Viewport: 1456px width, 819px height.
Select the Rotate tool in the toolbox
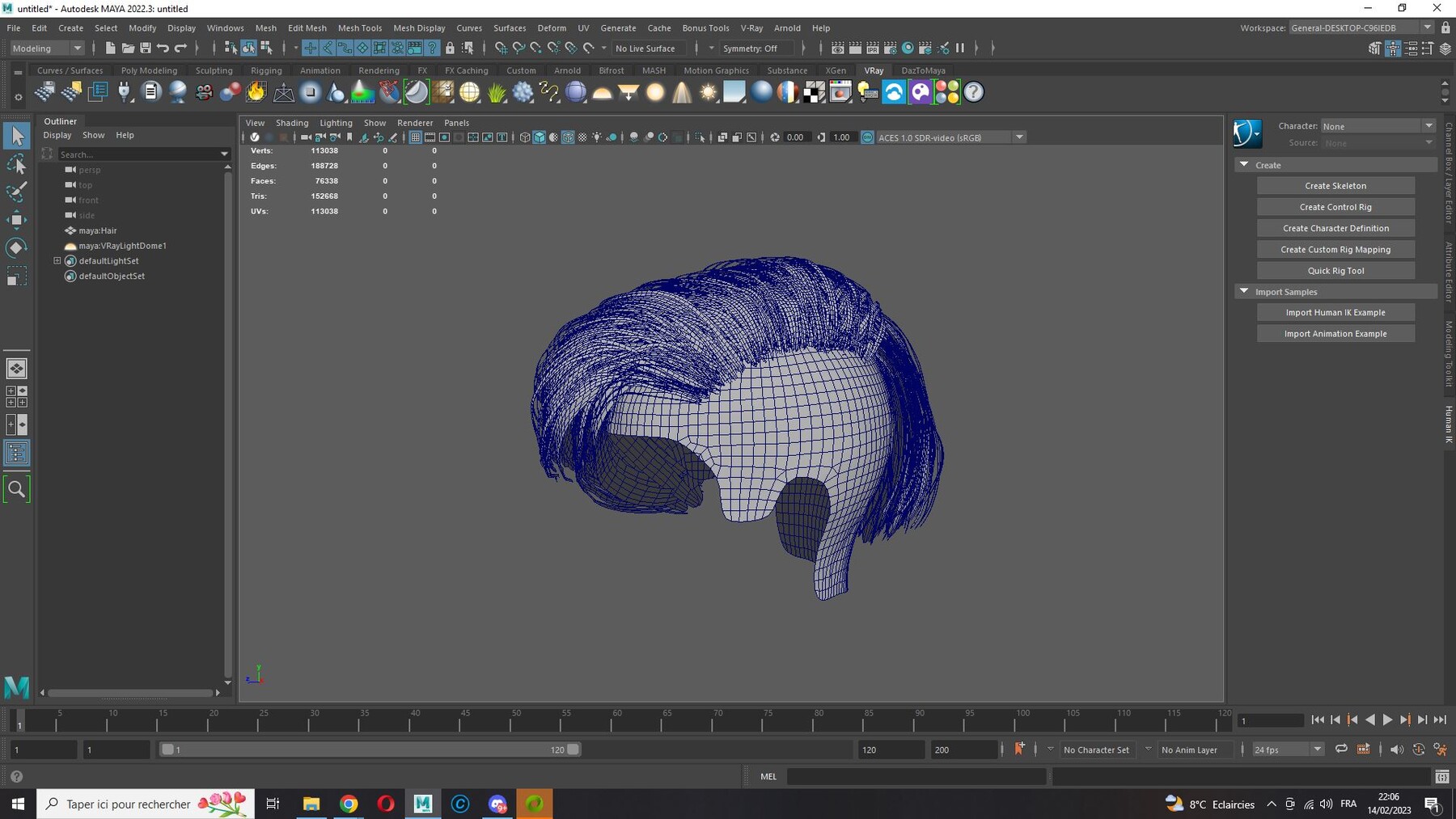[16, 247]
